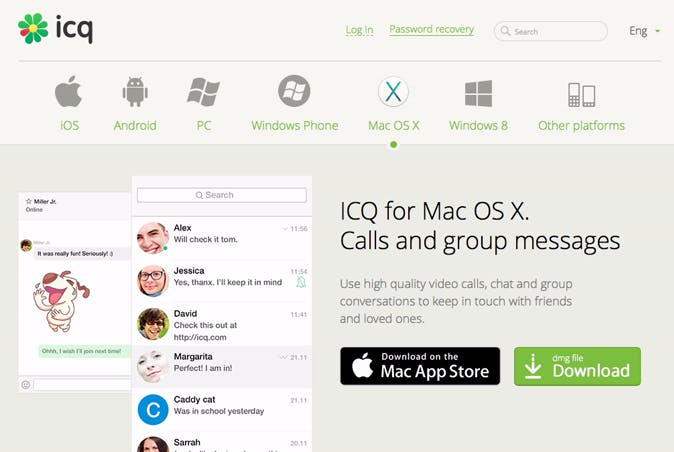Open the PC Windows flag icon
The image size is (674, 452).
(203, 92)
